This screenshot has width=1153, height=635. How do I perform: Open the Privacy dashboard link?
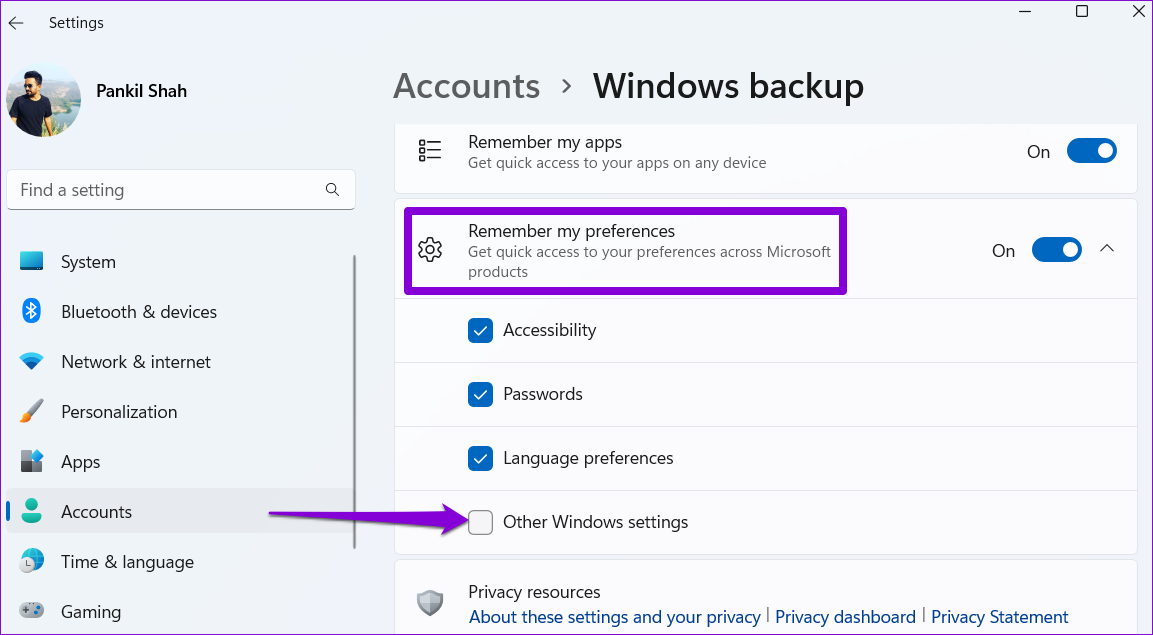coord(845,617)
